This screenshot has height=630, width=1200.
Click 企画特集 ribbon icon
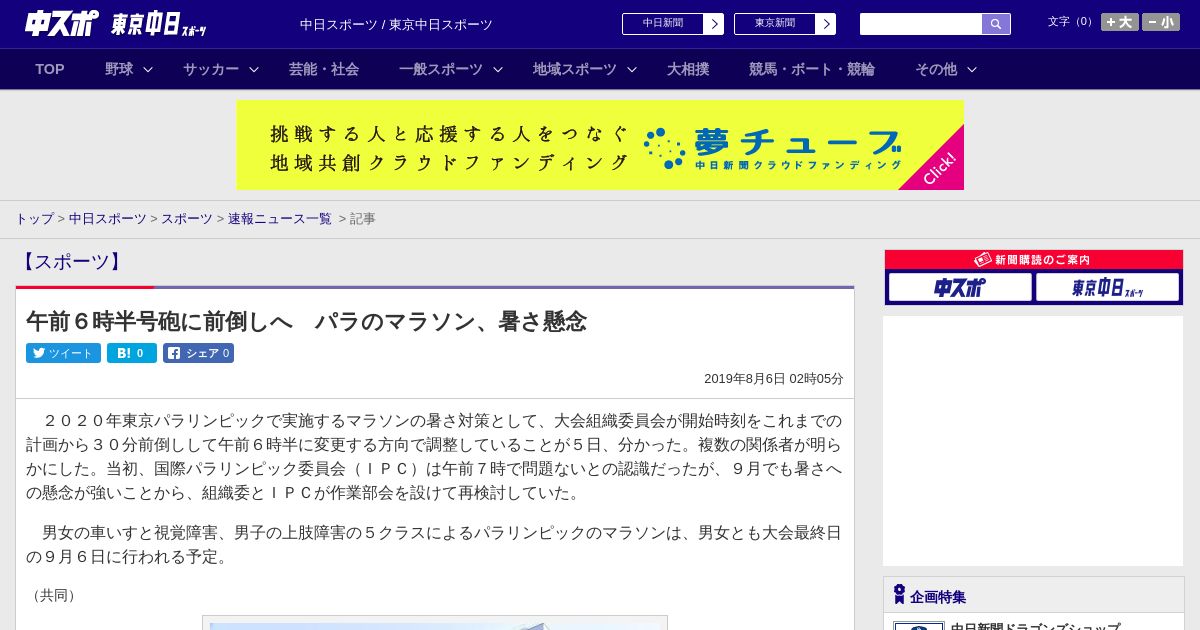[x=899, y=595]
